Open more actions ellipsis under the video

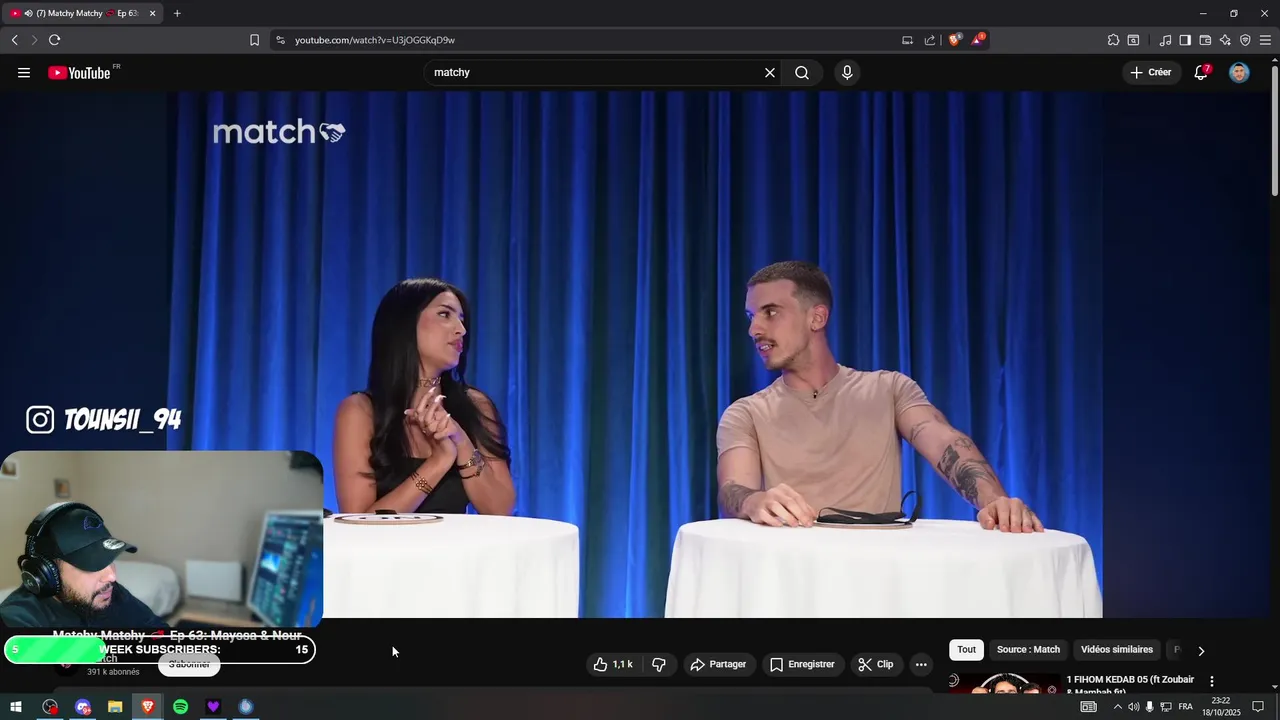click(921, 664)
